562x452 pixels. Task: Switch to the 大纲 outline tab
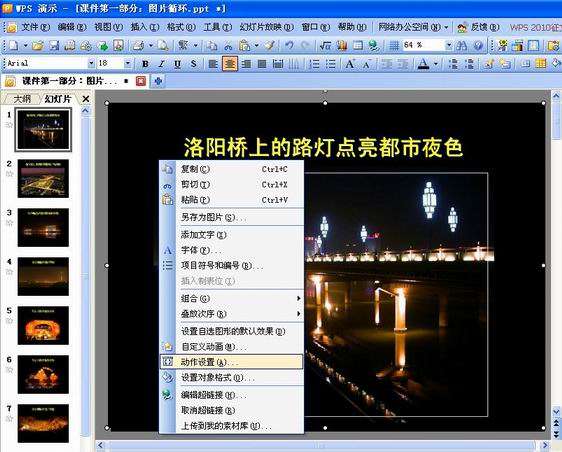[22, 99]
